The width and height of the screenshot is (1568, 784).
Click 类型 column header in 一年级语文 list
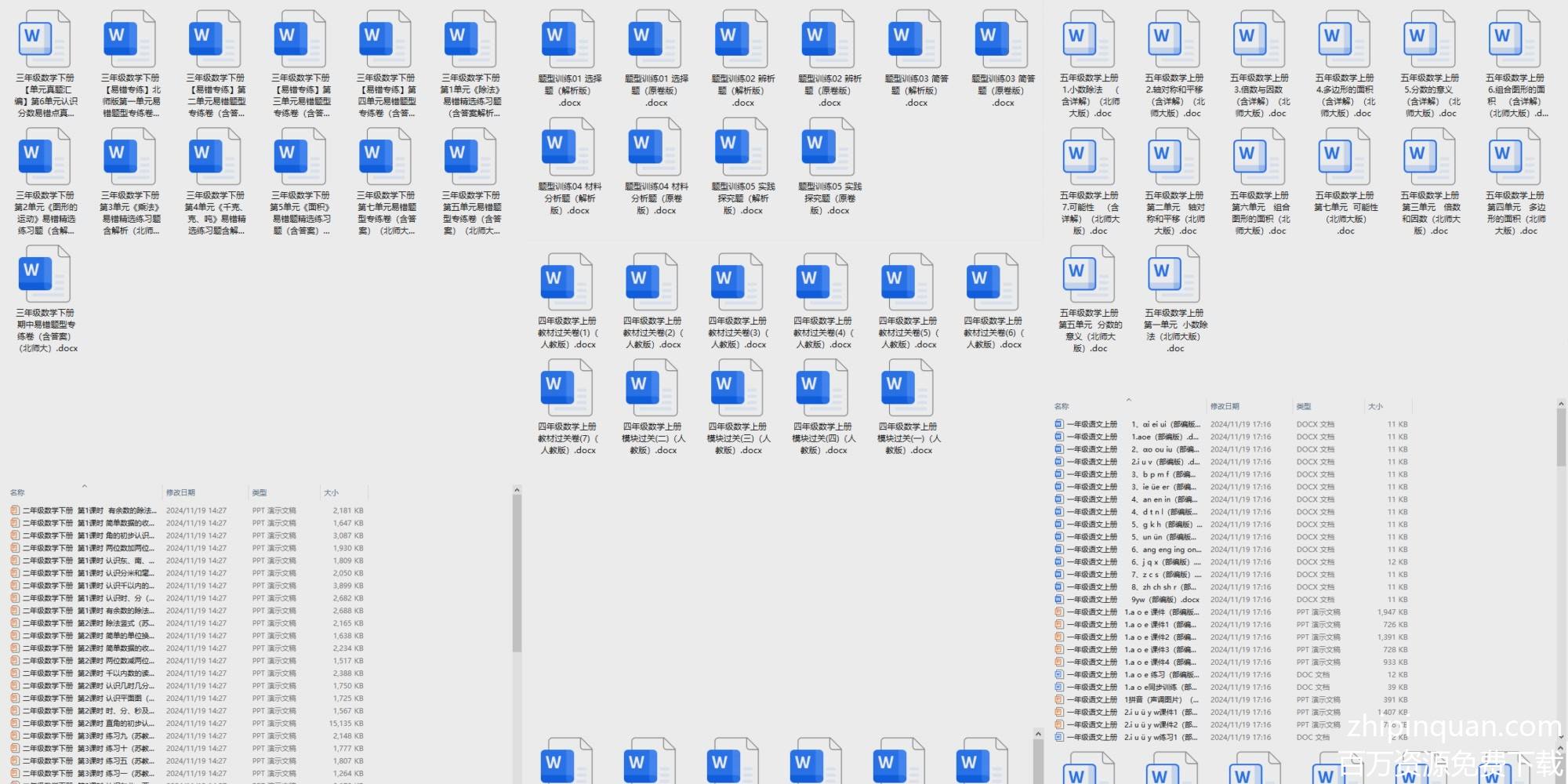pos(1304,407)
